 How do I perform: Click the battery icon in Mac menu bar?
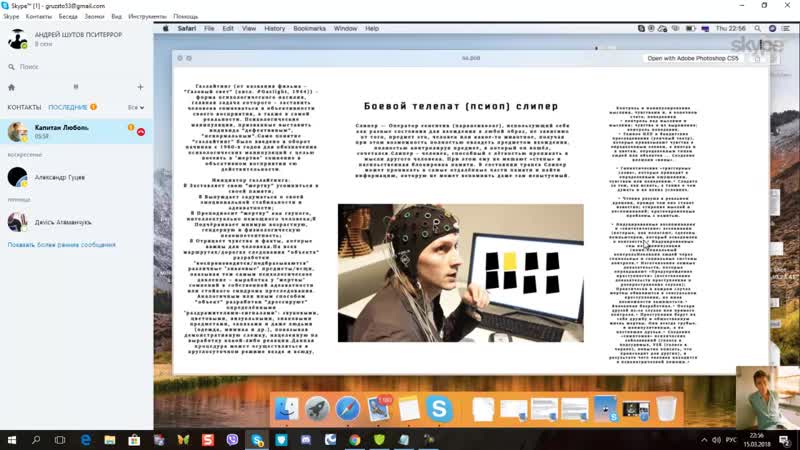coord(690,29)
